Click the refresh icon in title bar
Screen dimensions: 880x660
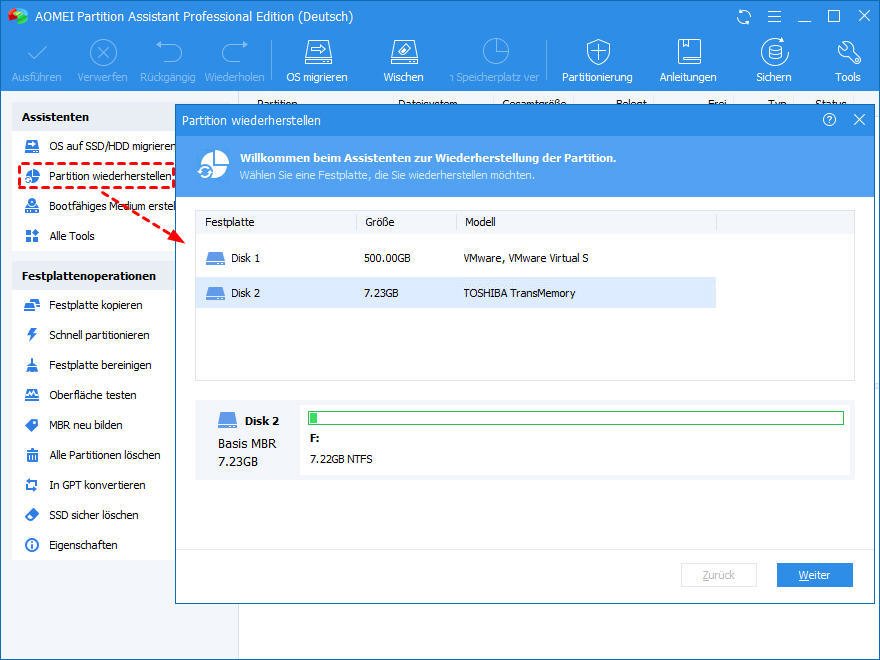pos(744,17)
